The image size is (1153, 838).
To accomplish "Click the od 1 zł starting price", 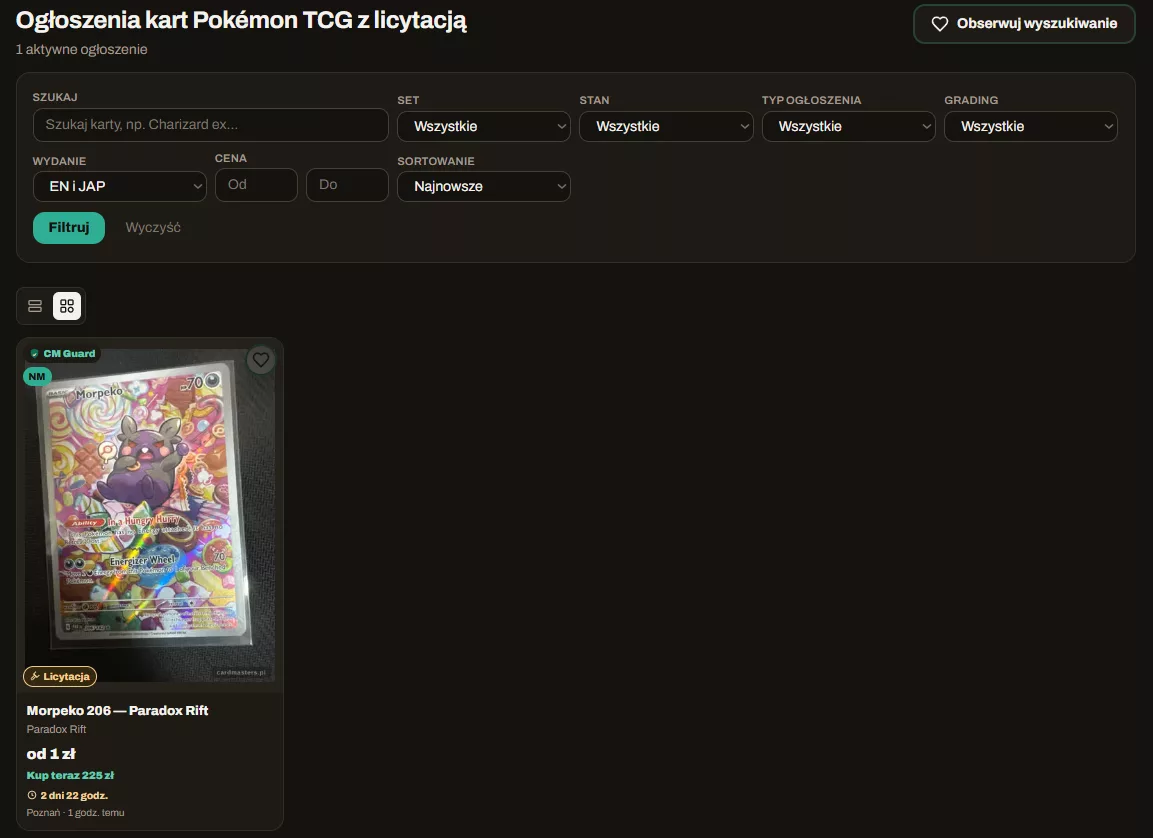I will click(51, 754).
